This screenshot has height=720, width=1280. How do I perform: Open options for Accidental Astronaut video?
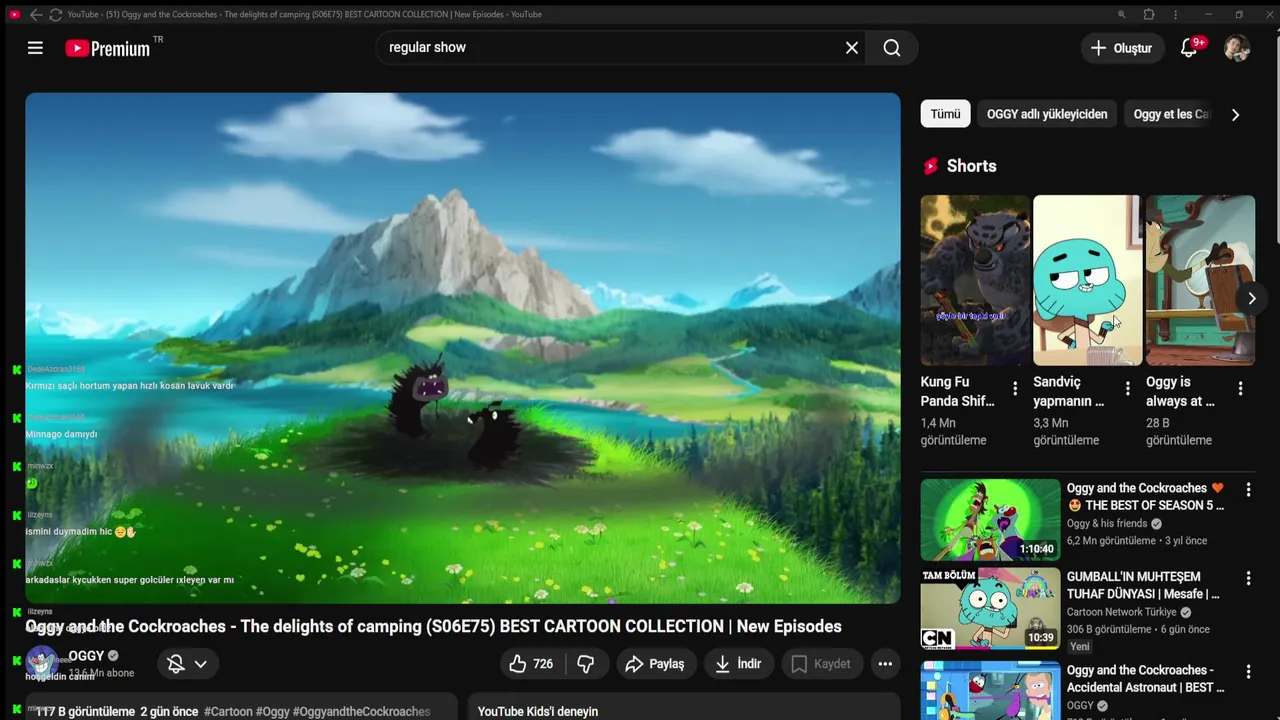(x=1248, y=672)
